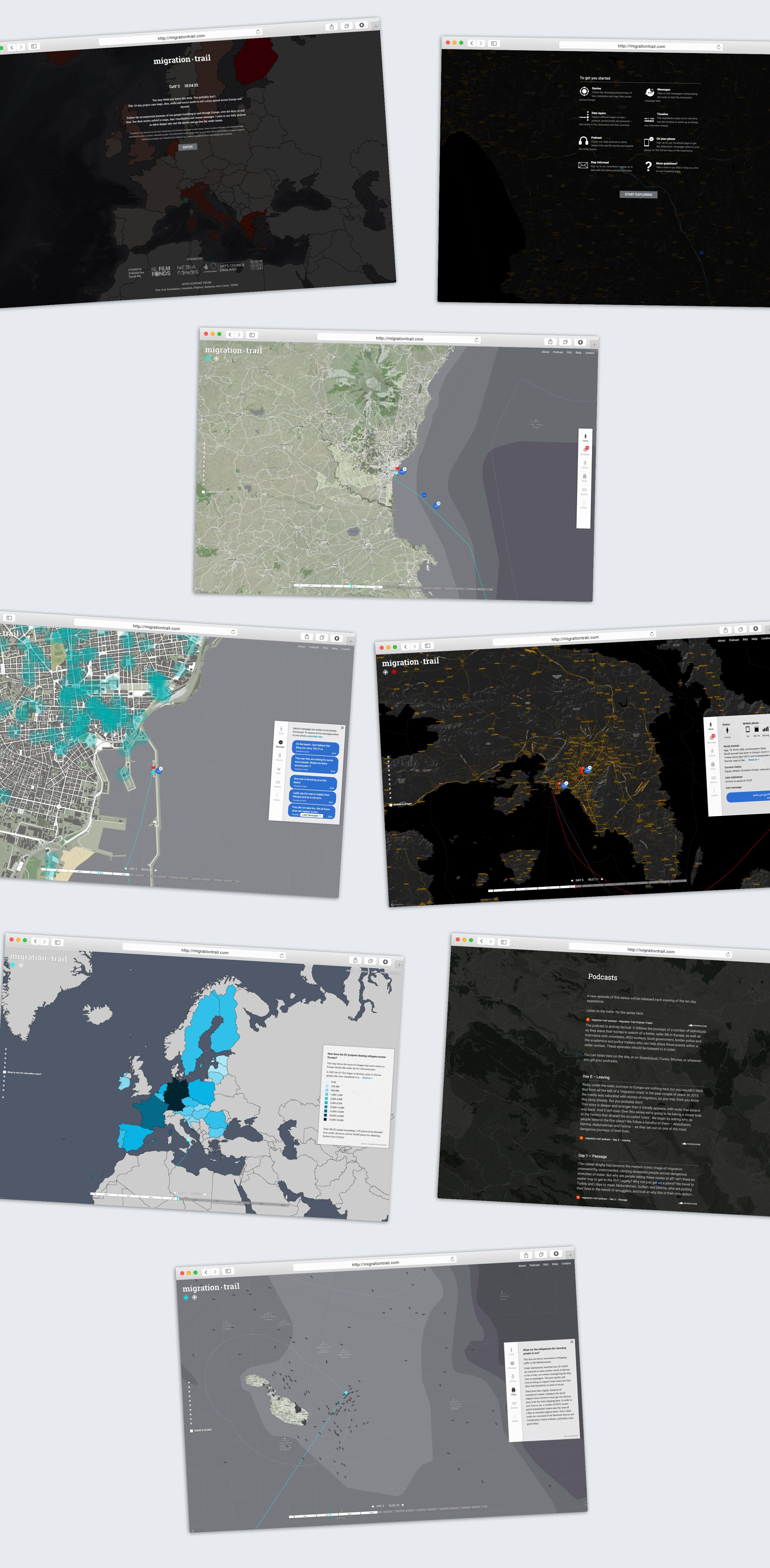Click the envelope Stay informed icon
Image resolution: width=770 pixels, height=1568 pixels.
pos(583,165)
